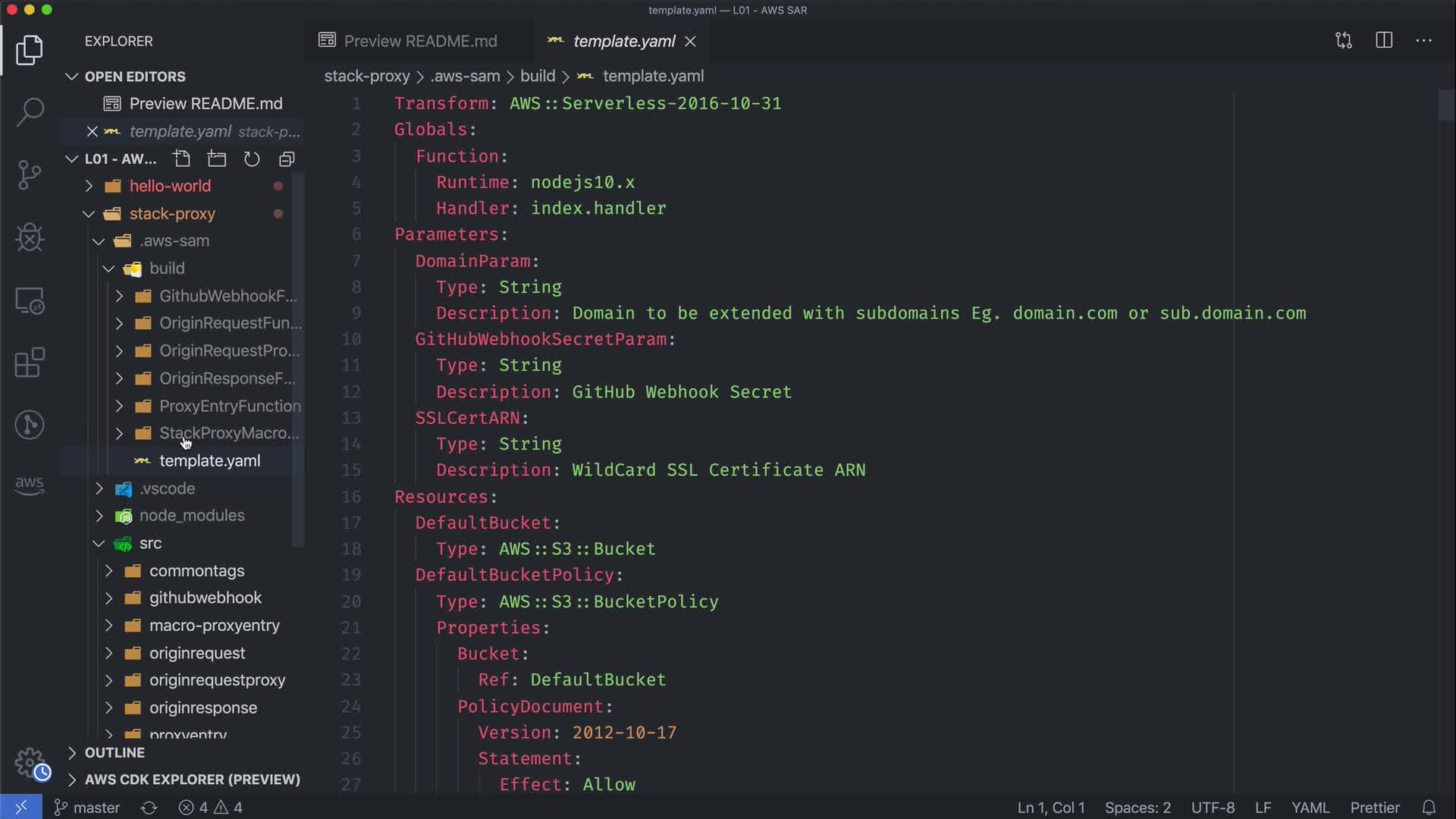Open the Extensions view
The width and height of the screenshot is (1456, 819).
click(30, 362)
